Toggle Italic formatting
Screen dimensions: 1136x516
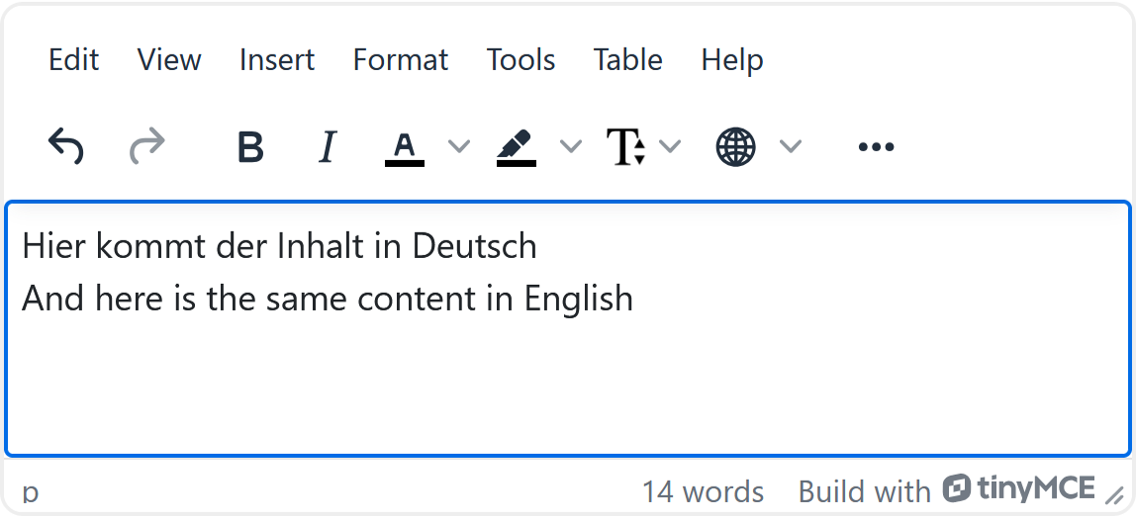pos(327,147)
